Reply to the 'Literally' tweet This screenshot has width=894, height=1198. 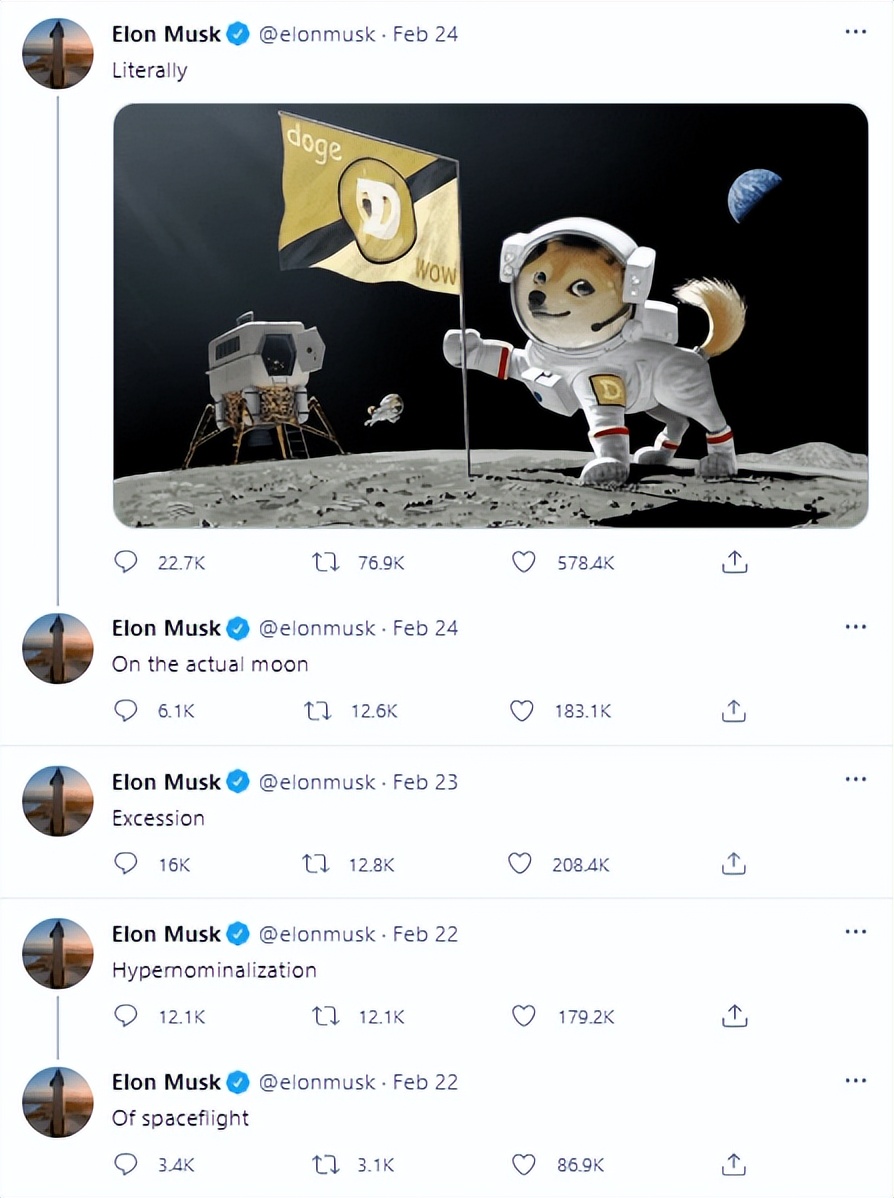pos(126,563)
